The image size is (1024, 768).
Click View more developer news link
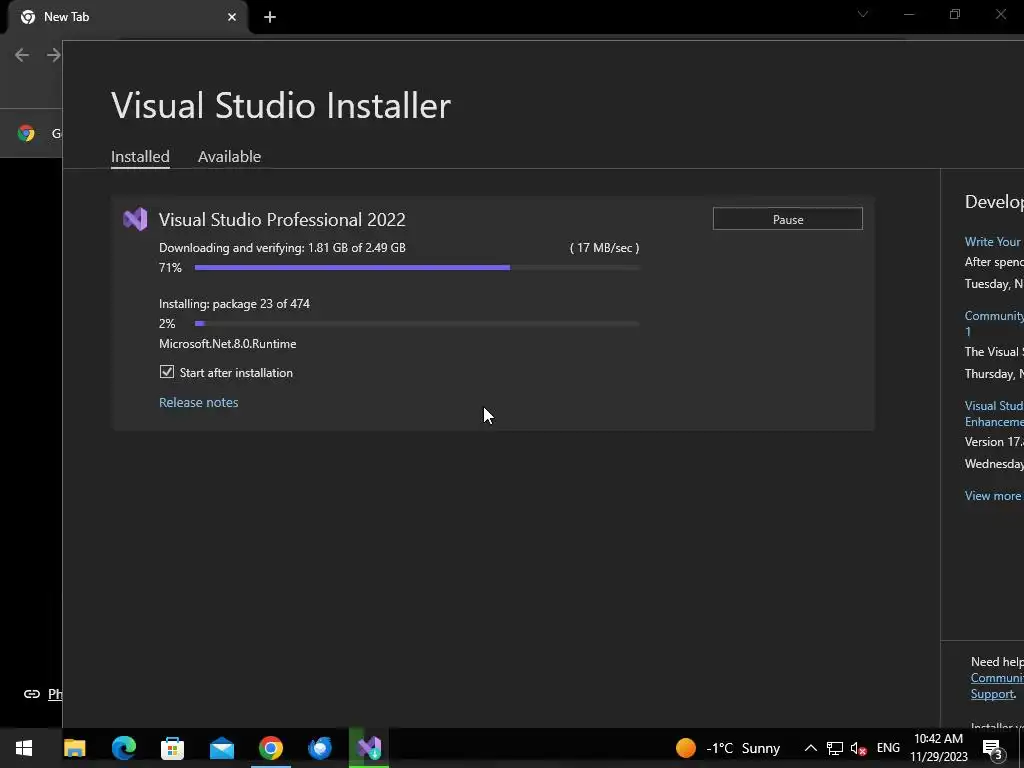pos(993,496)
